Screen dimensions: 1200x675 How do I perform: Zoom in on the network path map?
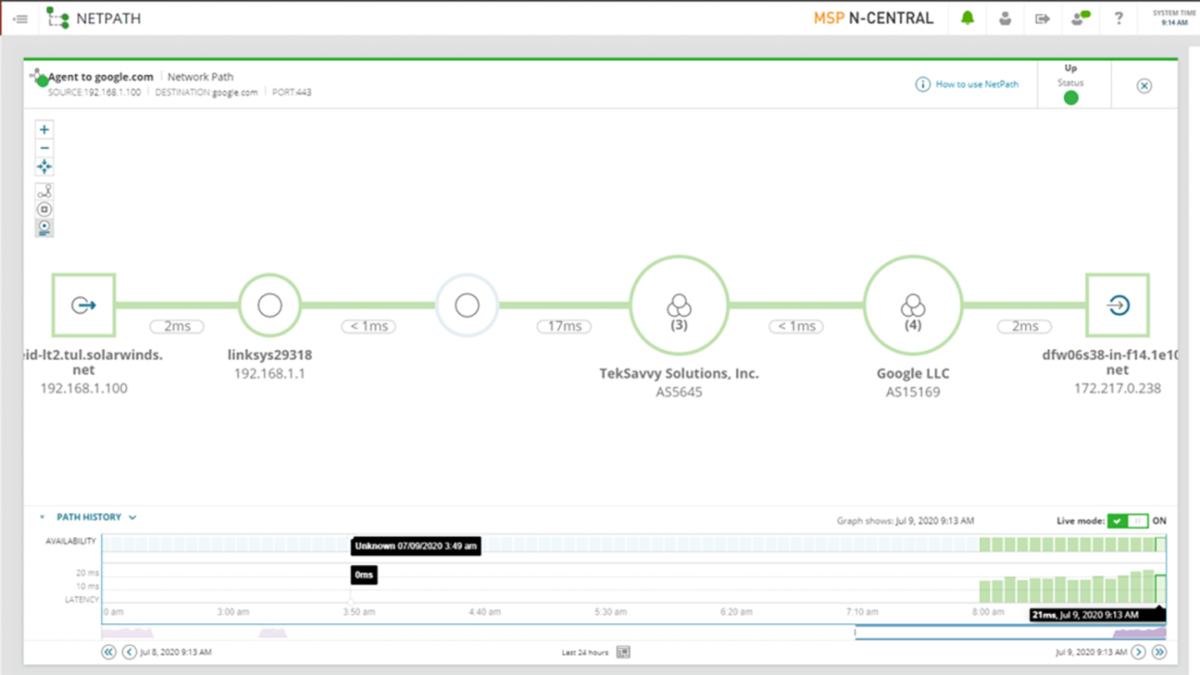point(44,129)
